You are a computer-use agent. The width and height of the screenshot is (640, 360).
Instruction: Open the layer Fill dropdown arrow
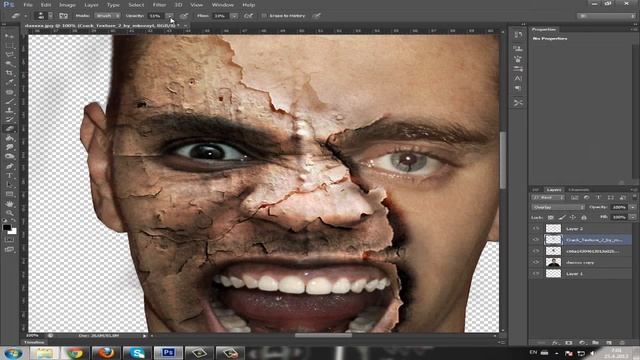coord(633,218)
